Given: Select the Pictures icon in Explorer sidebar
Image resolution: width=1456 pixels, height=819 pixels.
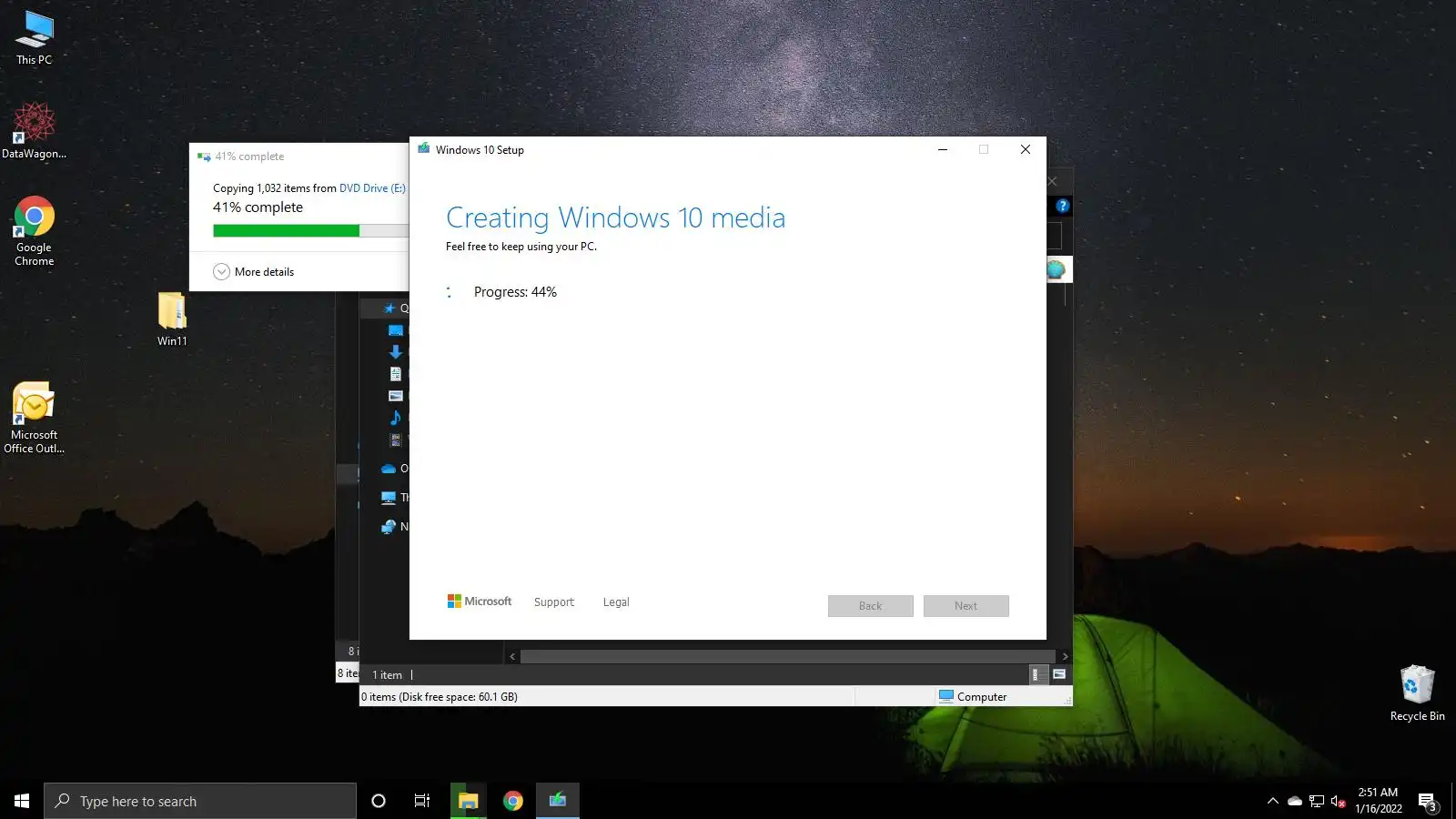Looking at the screenshot, I should [x=396, y=396].
